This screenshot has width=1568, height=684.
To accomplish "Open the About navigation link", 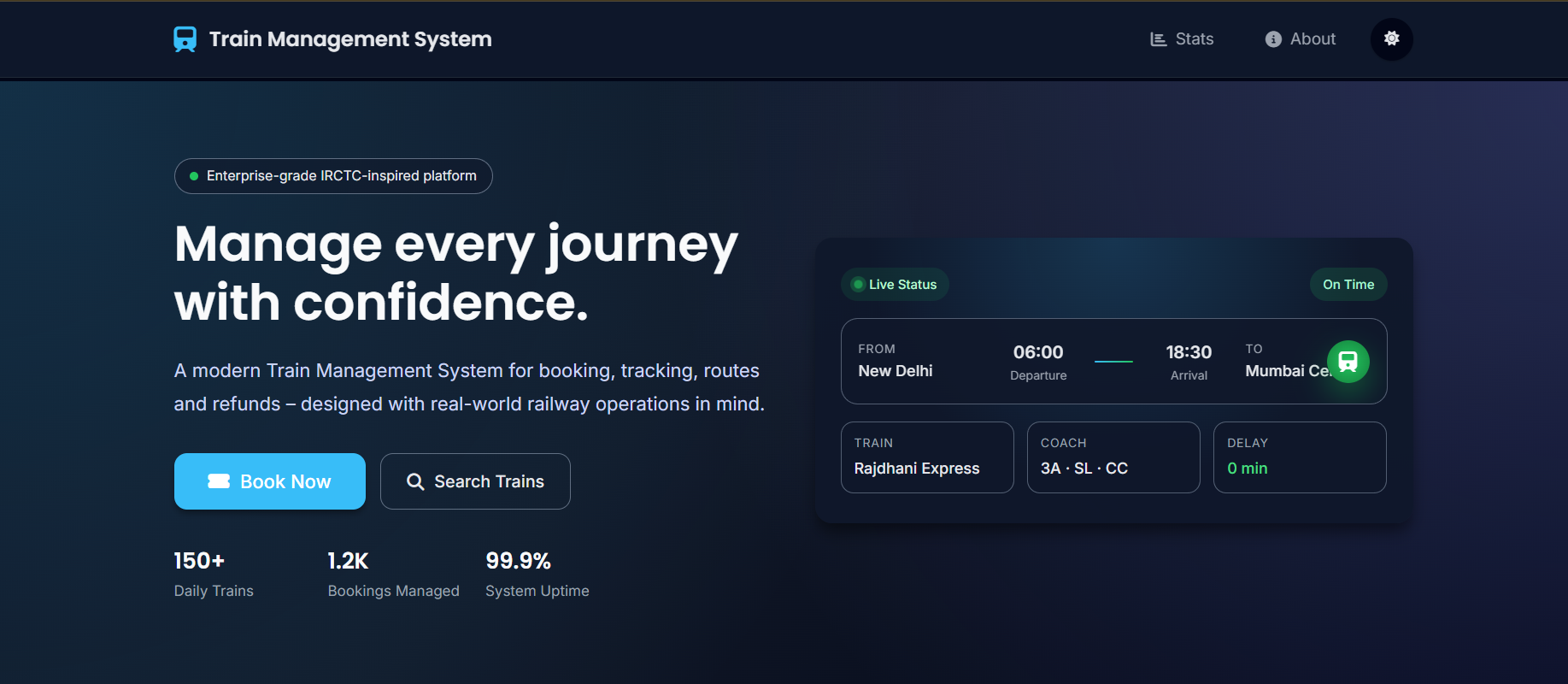I will click(1301, 39).
